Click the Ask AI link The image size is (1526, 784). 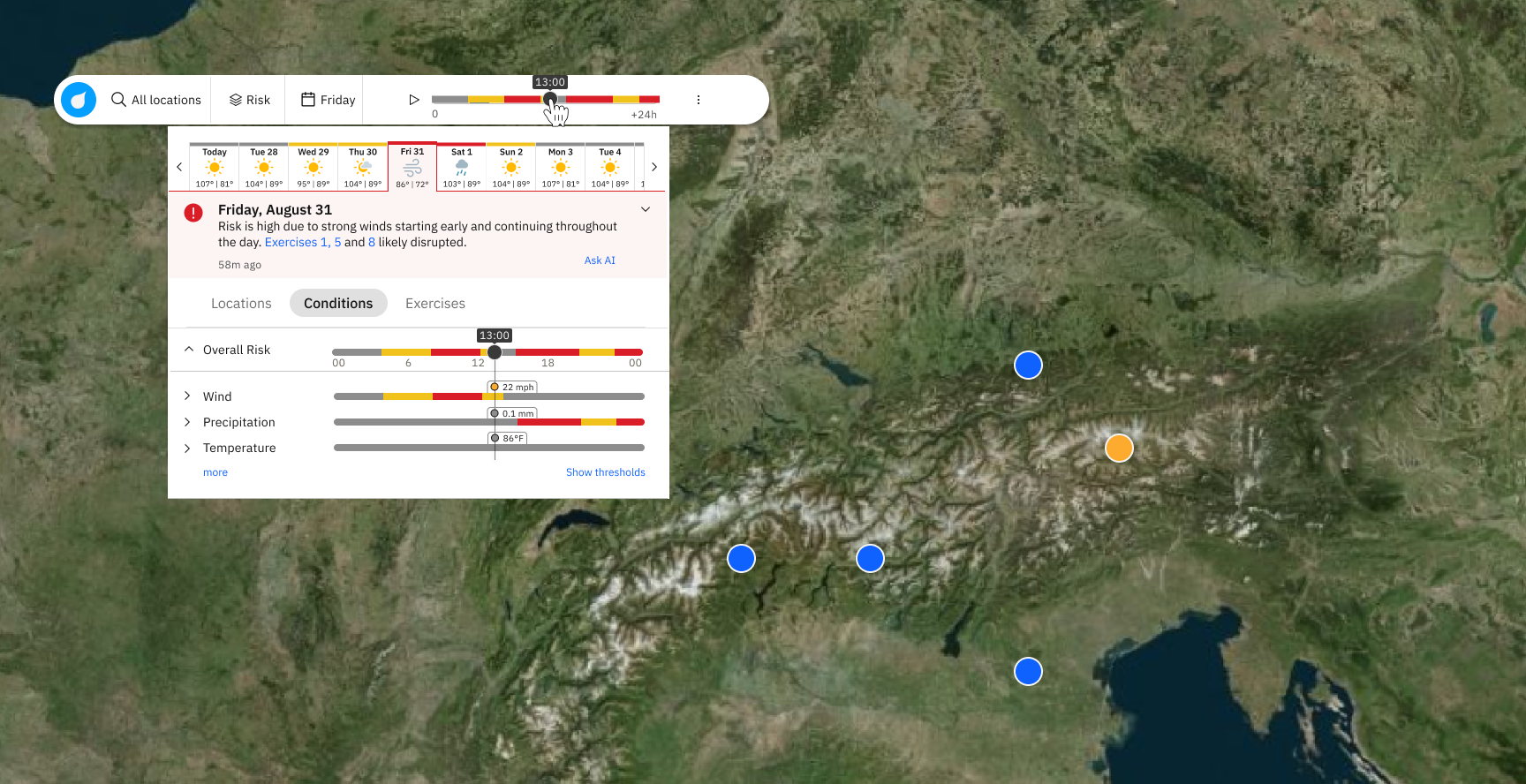[x=600, y=260]
